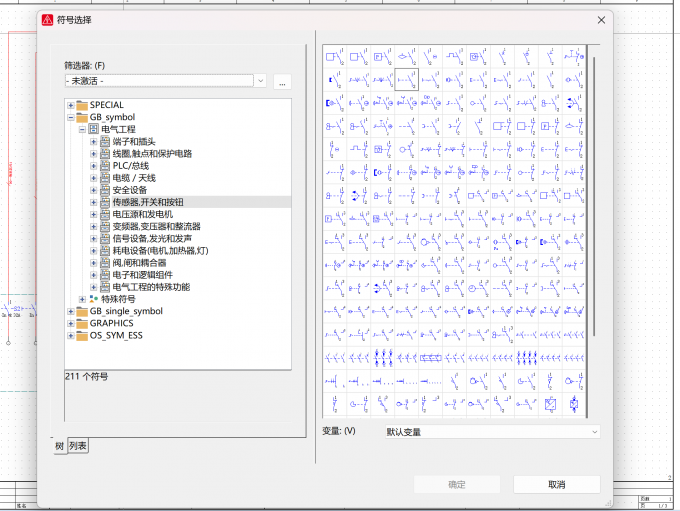The width and height of the screenshot is (680, 511).
Task: Click the 特殊符号 colored icon
Action: 93,299
